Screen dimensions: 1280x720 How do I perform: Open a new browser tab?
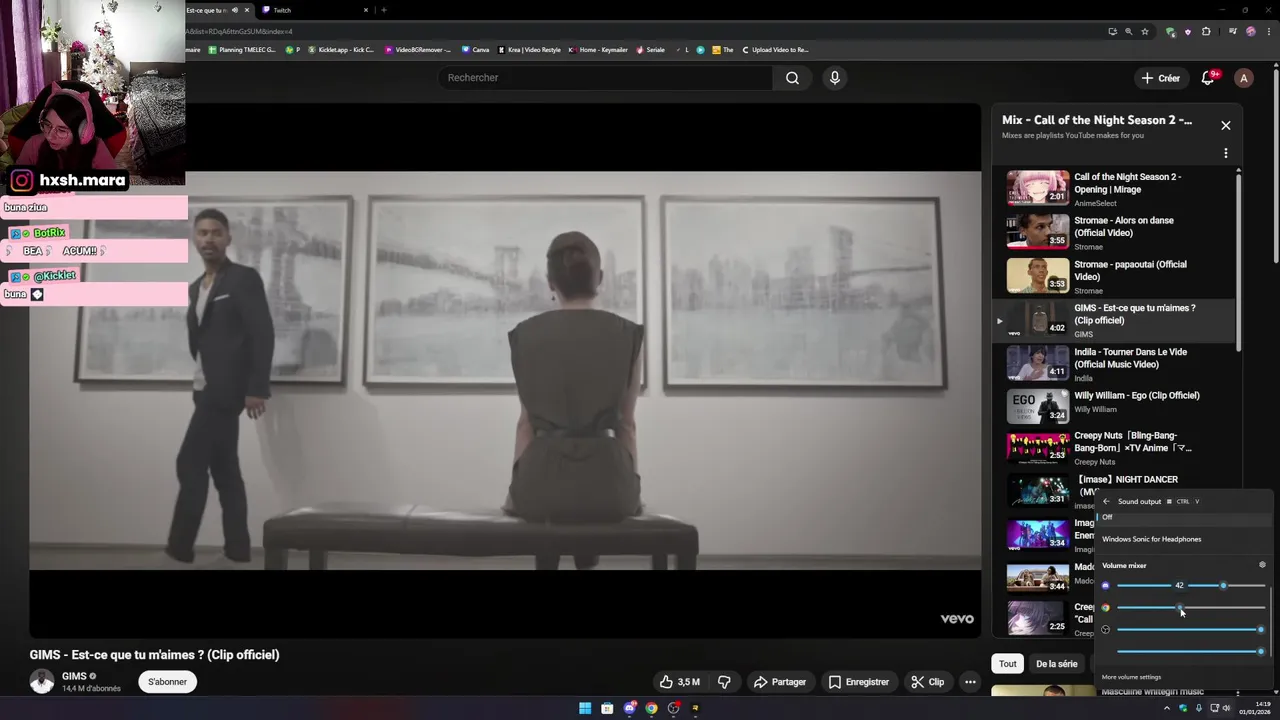click(384, 10)
